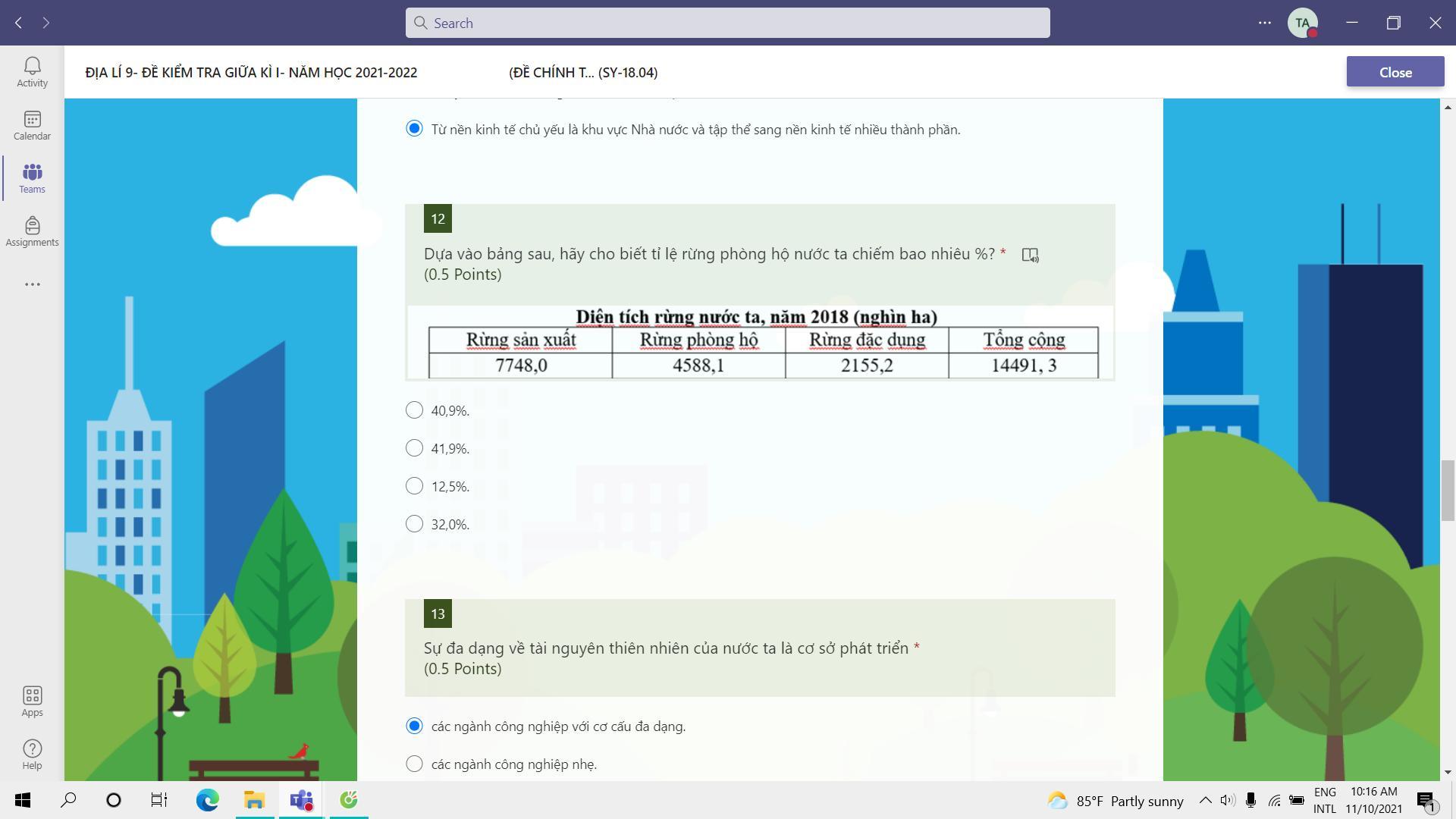Open Assignments from the sidebar
Image resolution: width=1456 pixels, height=819 pixels.
(32, 231)
